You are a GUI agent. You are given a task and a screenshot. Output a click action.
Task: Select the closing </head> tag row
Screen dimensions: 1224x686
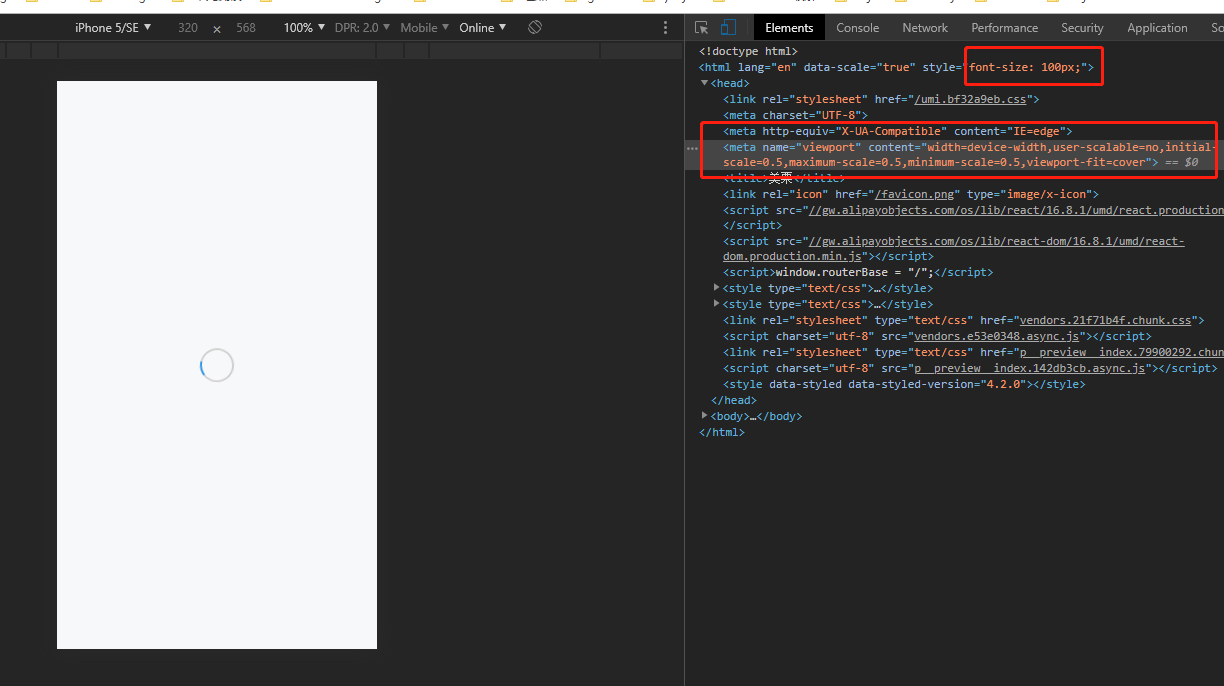(733, 400)
